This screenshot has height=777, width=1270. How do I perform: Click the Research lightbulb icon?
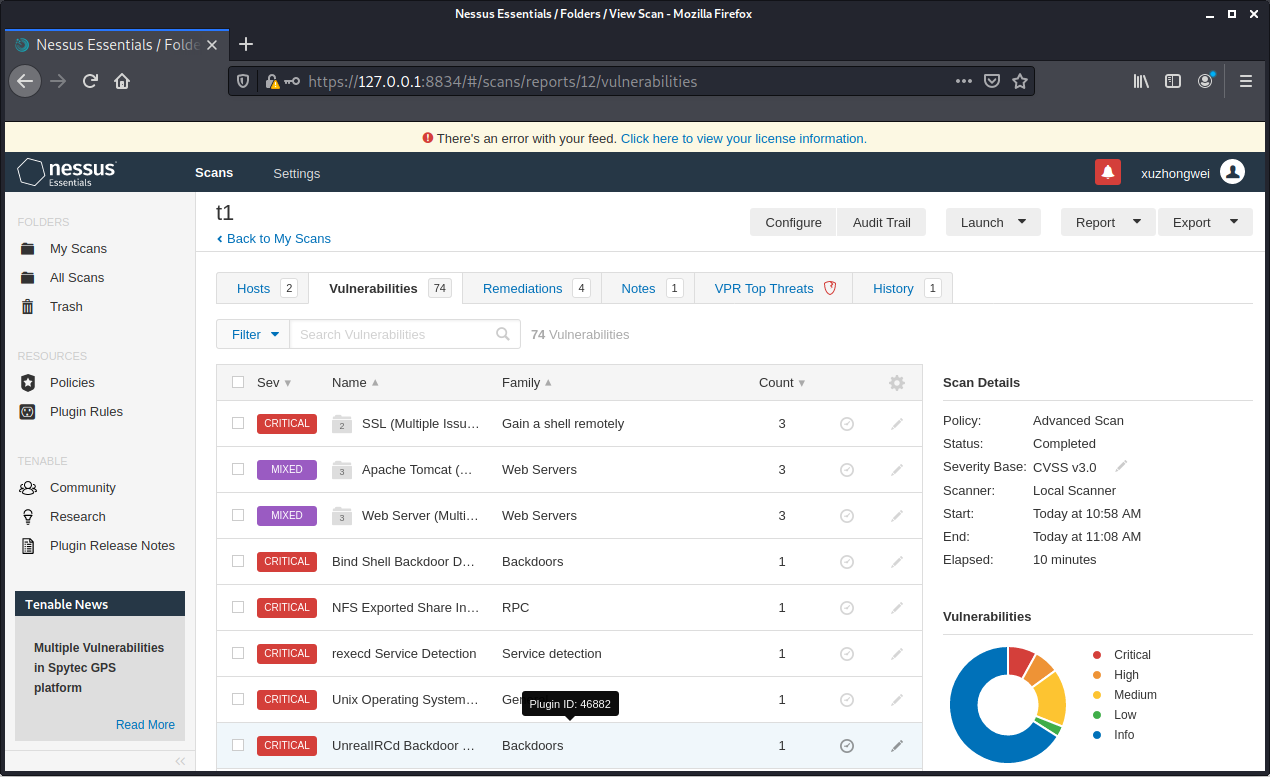pos(29,517)
